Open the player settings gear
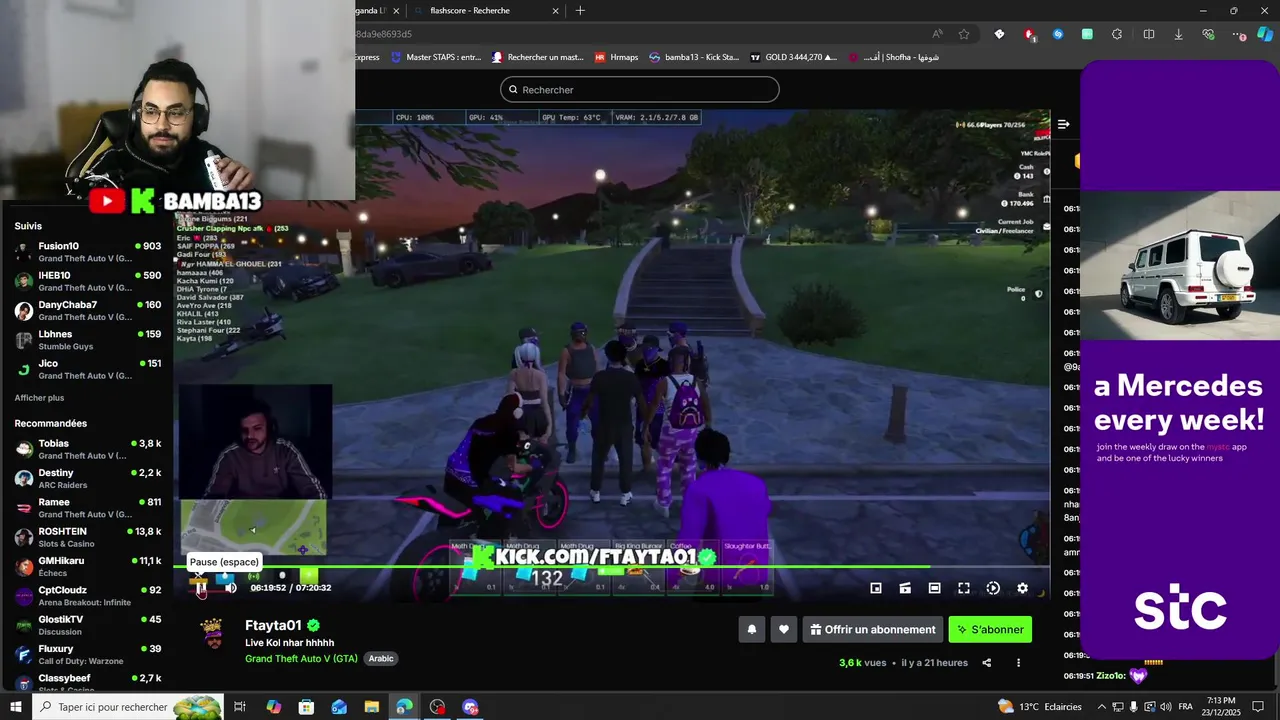 tap(1022, 588)
